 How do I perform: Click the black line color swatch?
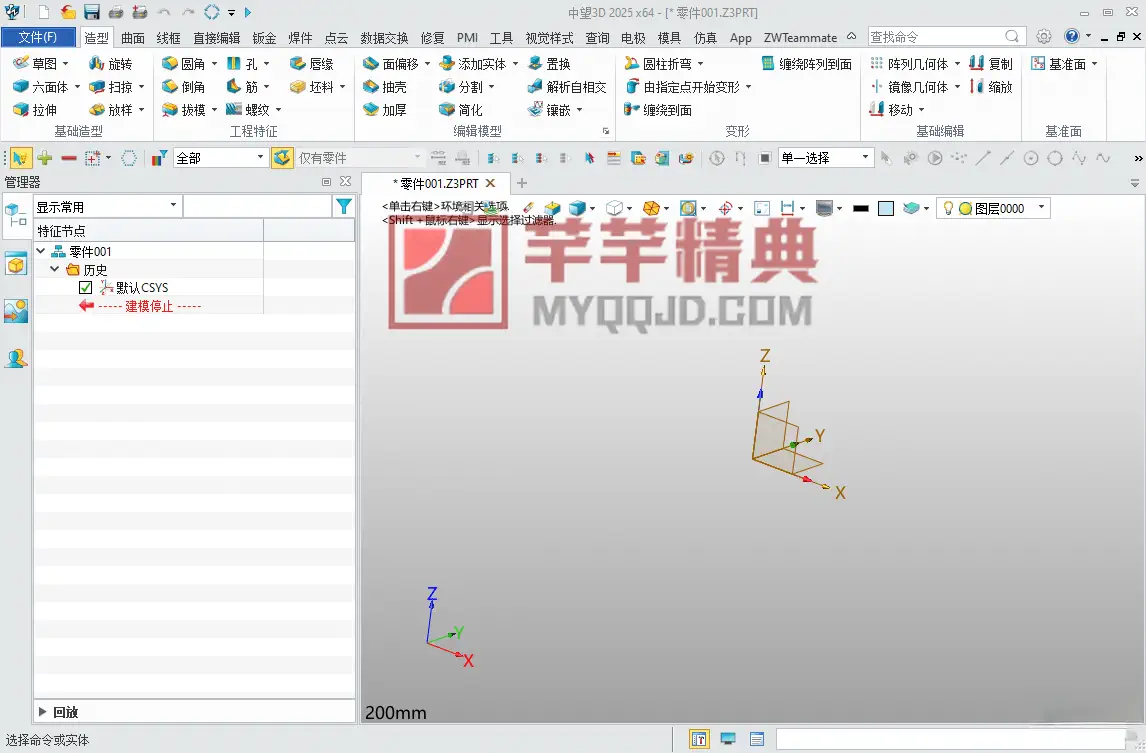click(861, 208)
